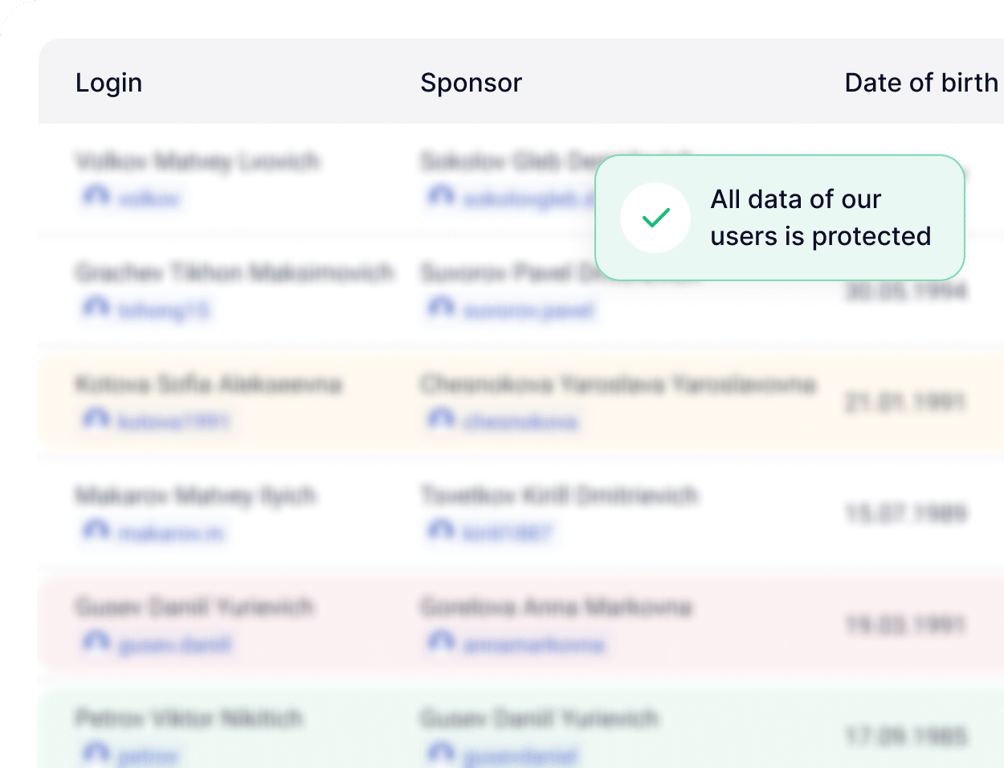
Task: Click user icon beside kotova1991 login
Action: pyautogui.click(x=96, y=420)
